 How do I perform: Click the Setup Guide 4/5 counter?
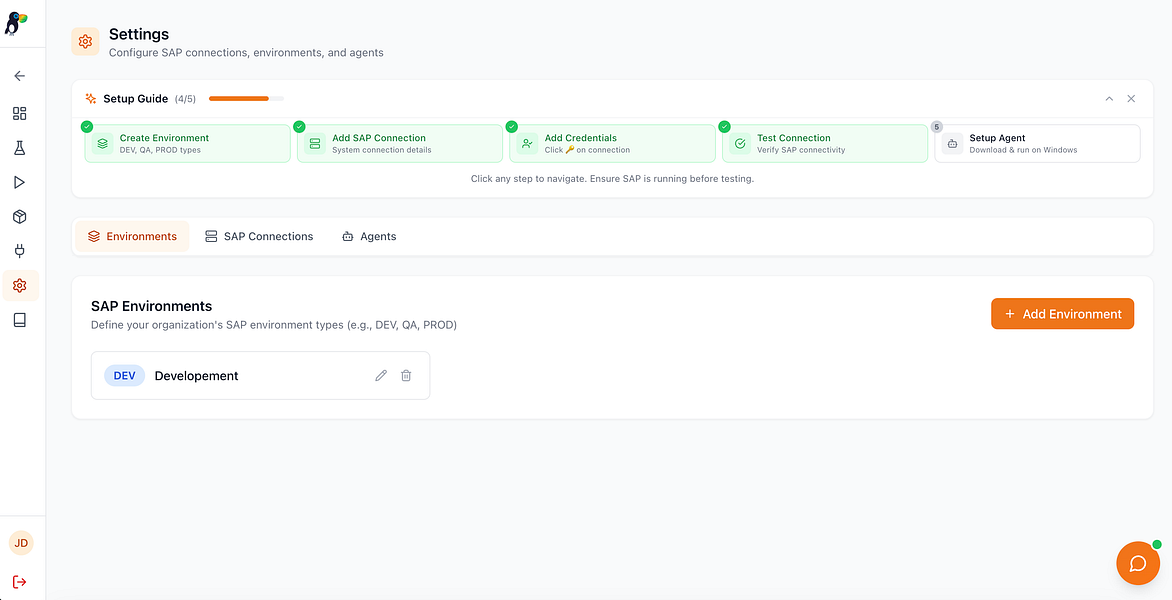185,99
